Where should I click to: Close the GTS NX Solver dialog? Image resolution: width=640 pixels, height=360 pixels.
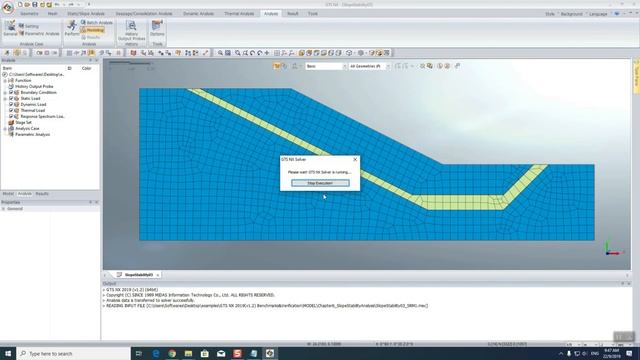pyautogui.click(x=355, y=160)
